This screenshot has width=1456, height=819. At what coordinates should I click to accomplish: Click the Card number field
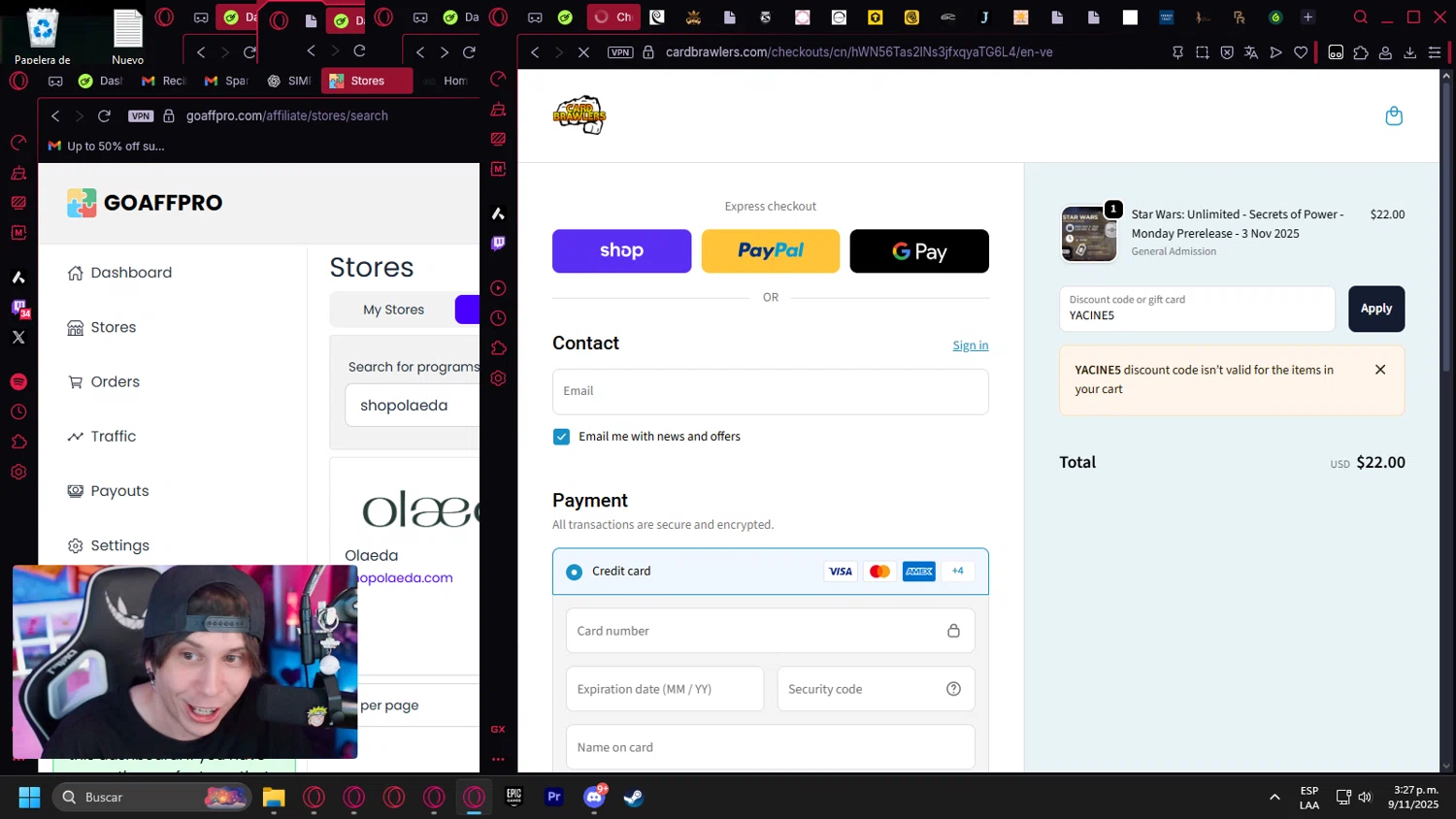click(x=771, y=631)
